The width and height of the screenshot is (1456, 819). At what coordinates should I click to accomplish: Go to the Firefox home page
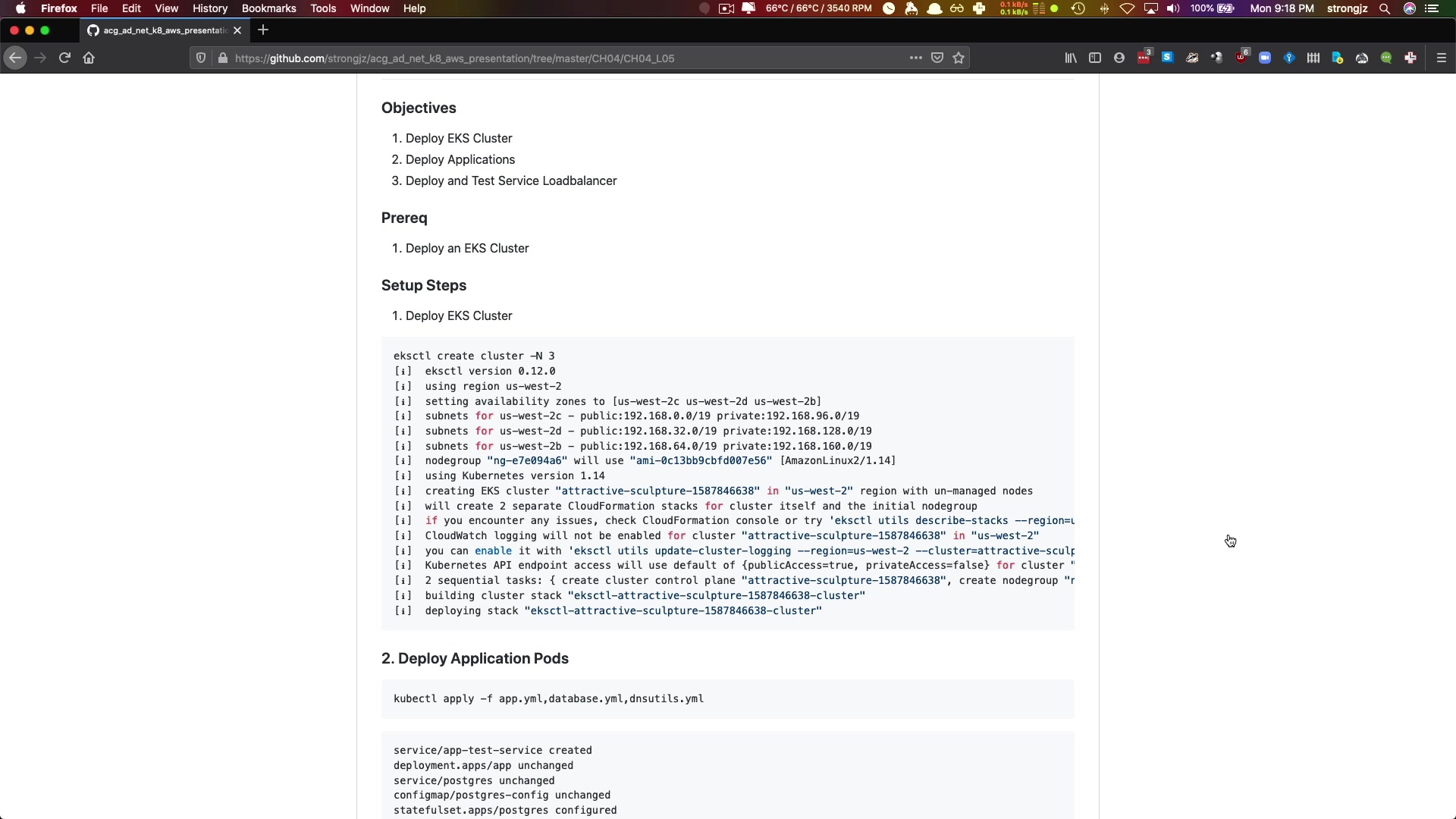(89, 58)
